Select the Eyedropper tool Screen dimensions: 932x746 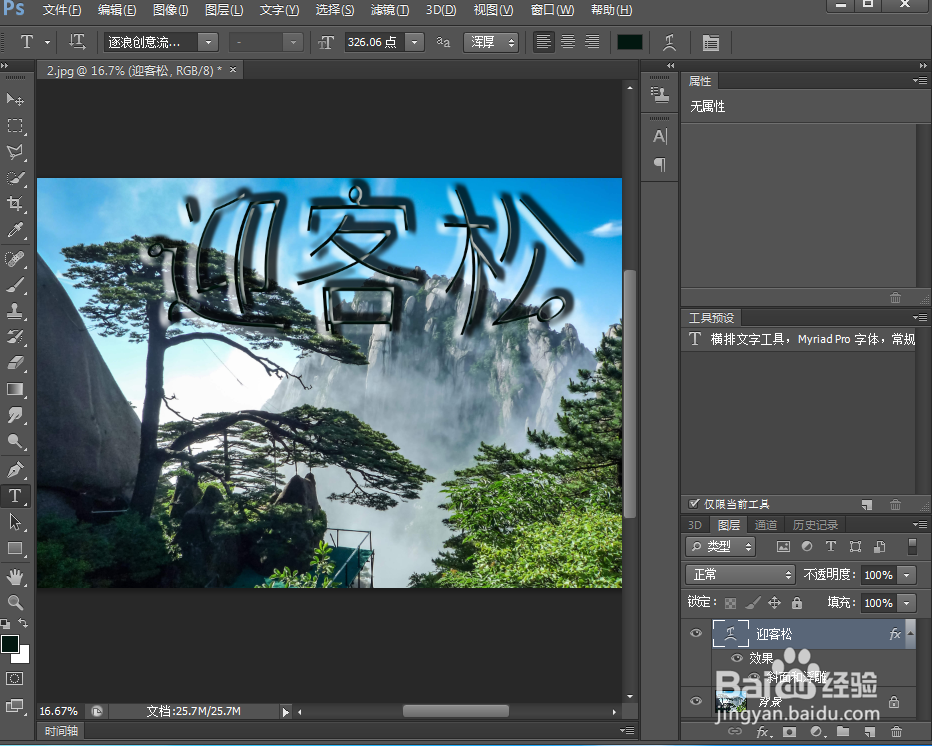coord(15,231)
